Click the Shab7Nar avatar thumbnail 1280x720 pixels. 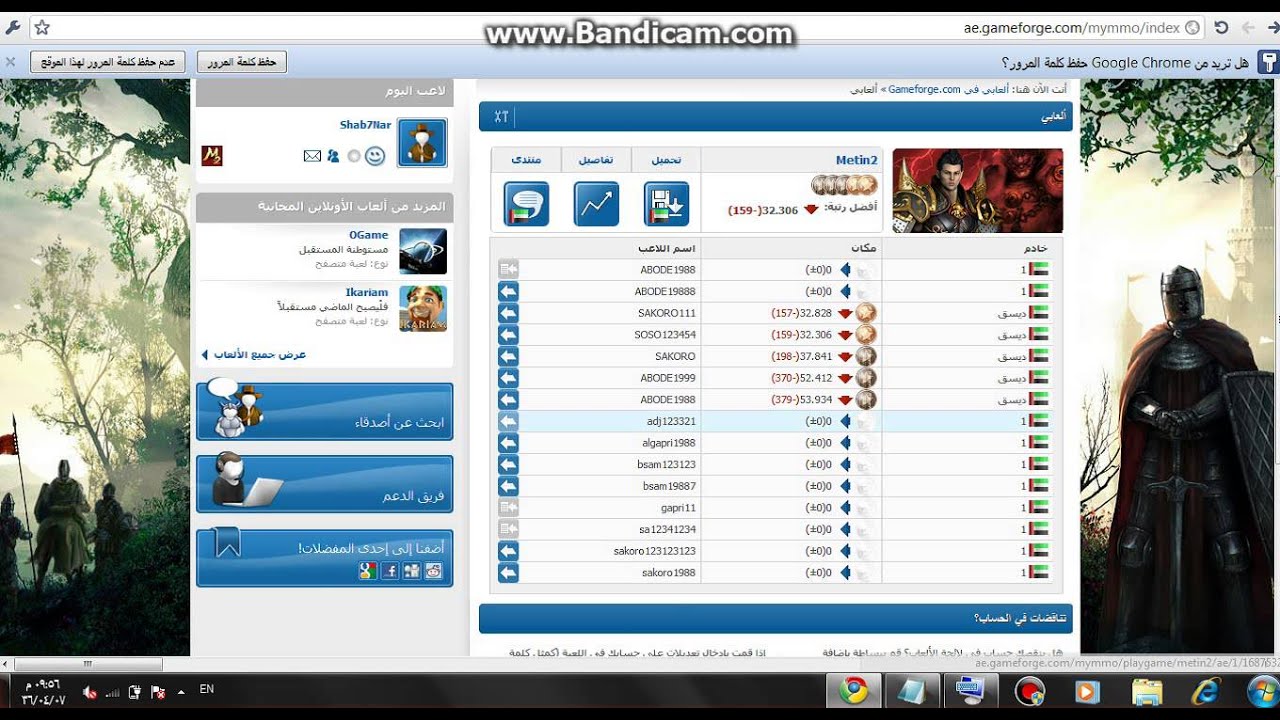[x=422, y=141]
